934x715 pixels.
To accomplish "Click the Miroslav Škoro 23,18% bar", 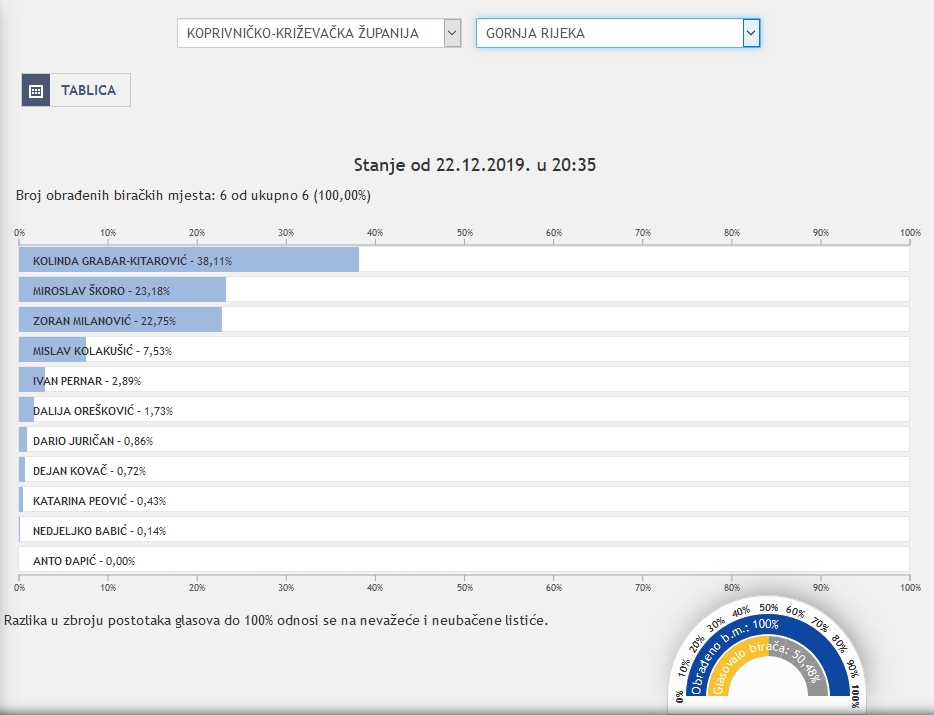I will pyautogui.click(x=122, y=290).
